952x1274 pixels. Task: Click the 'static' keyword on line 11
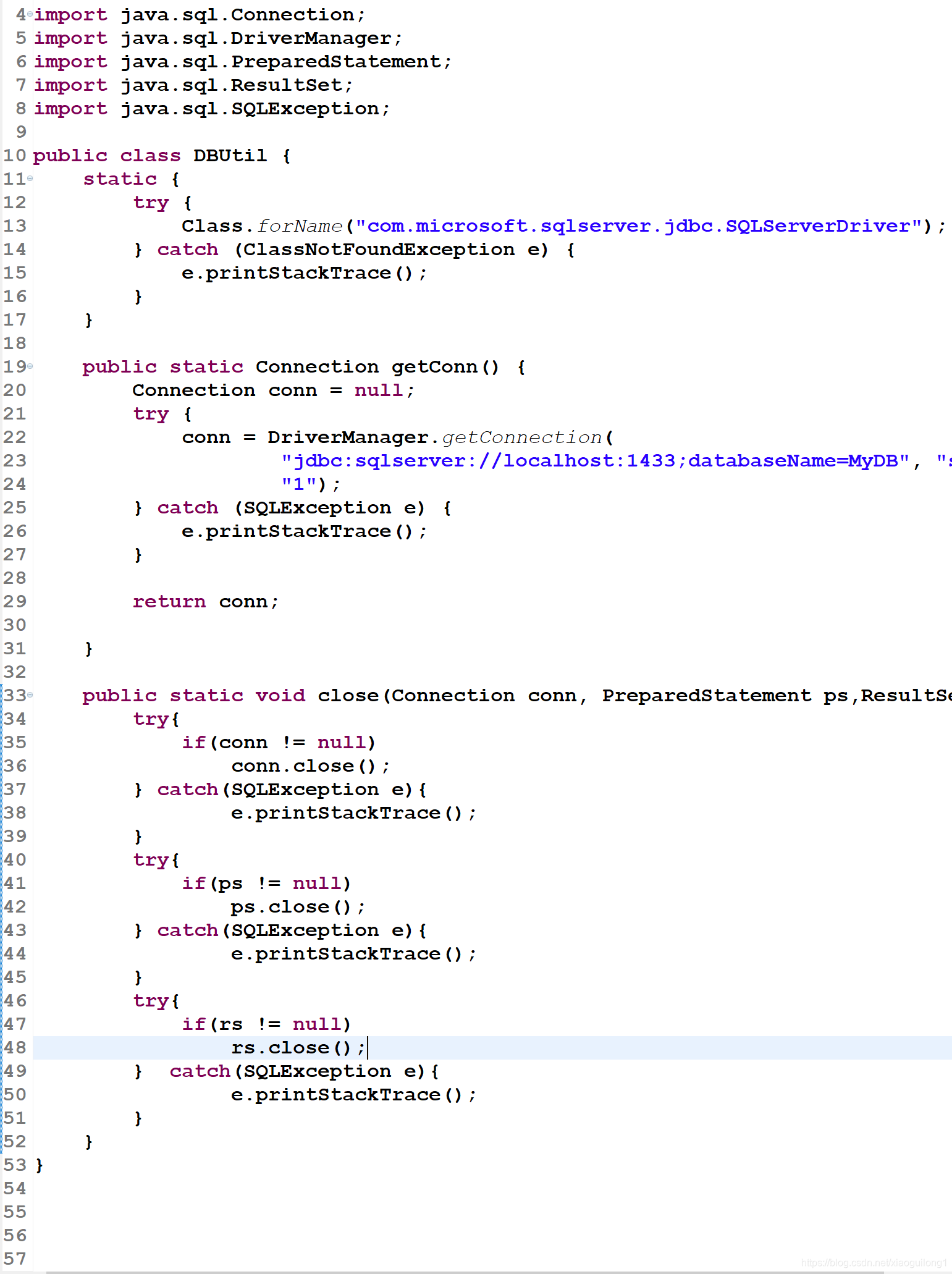pos(120,179)
